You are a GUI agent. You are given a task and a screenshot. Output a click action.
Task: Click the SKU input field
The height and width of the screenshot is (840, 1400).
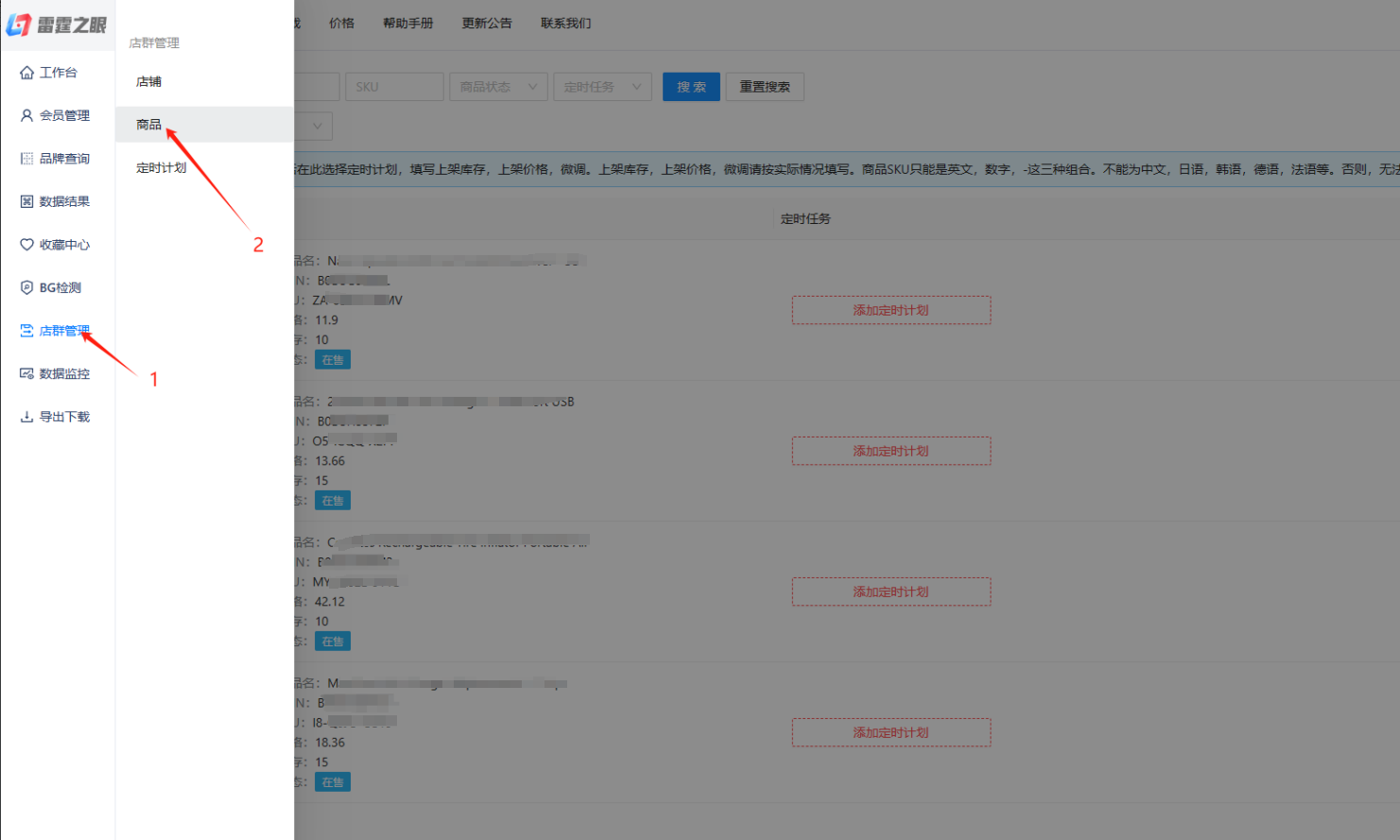click(394, 87)
